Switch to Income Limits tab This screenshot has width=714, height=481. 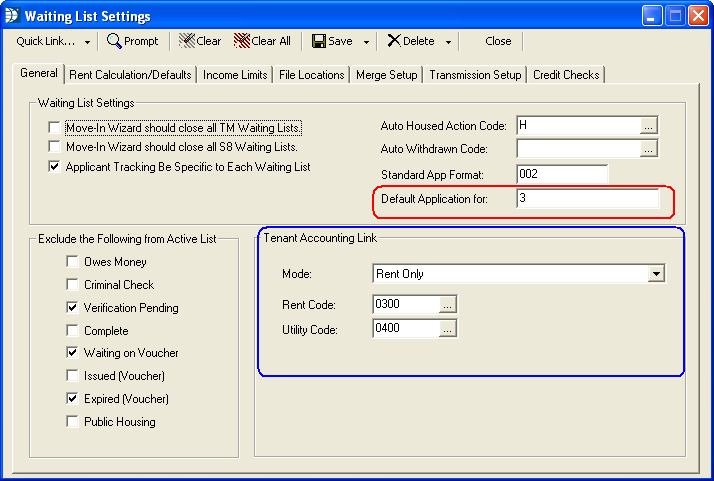235,75
